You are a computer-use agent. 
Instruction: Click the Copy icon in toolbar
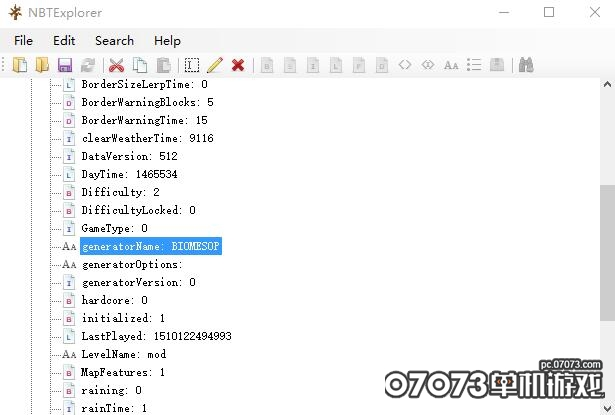click(x=140, y=65)
